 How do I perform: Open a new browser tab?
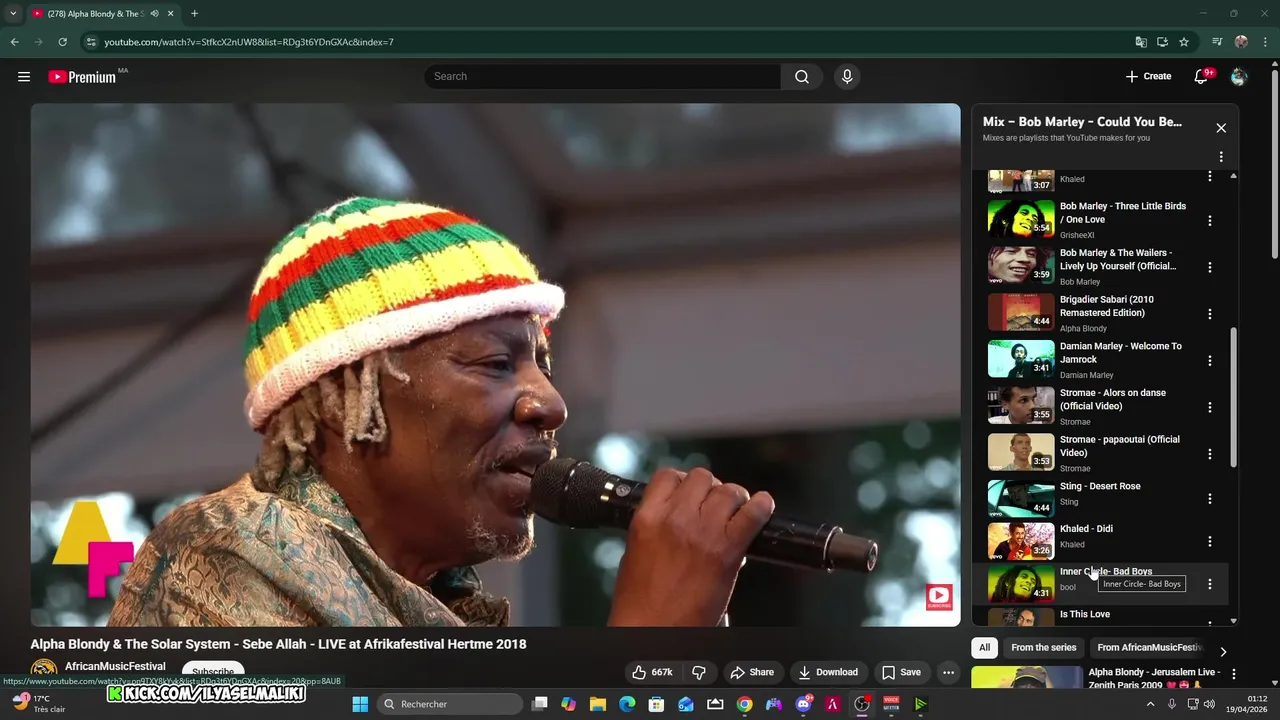coord(194,14)
